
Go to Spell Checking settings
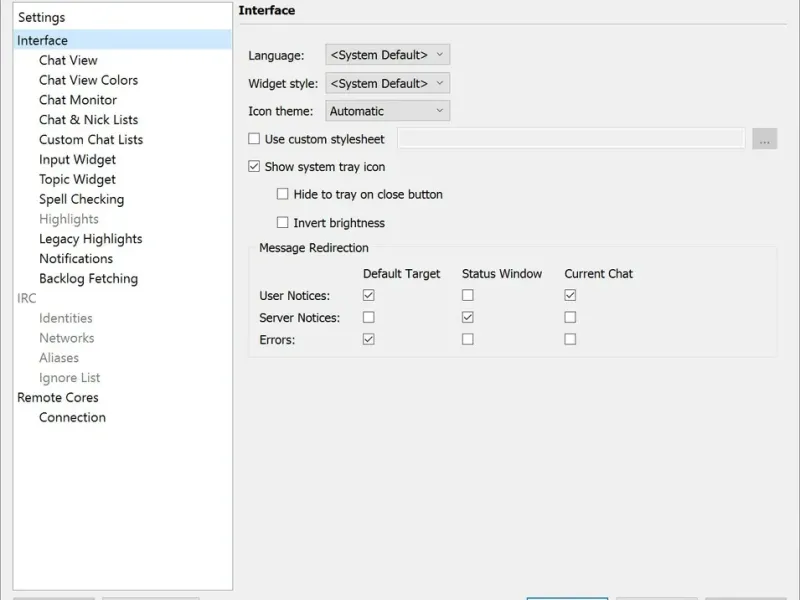point(81,199)
